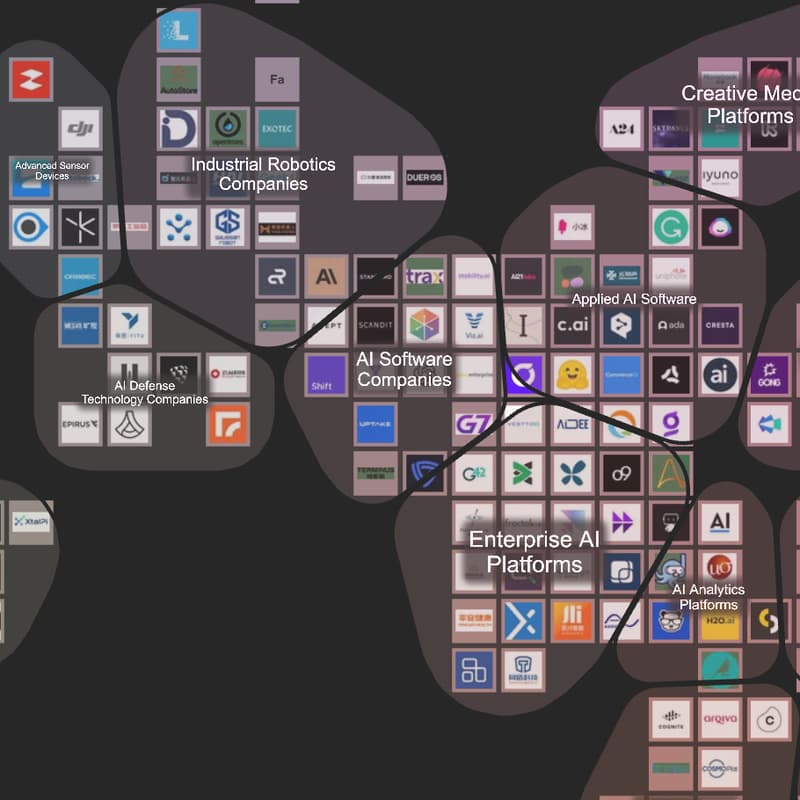
Task: Select the EXOTEC logo tile
Action: coord(277,129)
